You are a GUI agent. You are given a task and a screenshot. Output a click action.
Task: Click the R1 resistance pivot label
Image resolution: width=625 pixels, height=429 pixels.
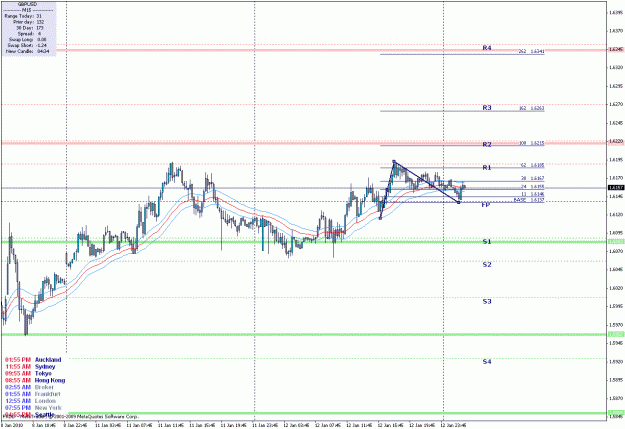(487, 167)
